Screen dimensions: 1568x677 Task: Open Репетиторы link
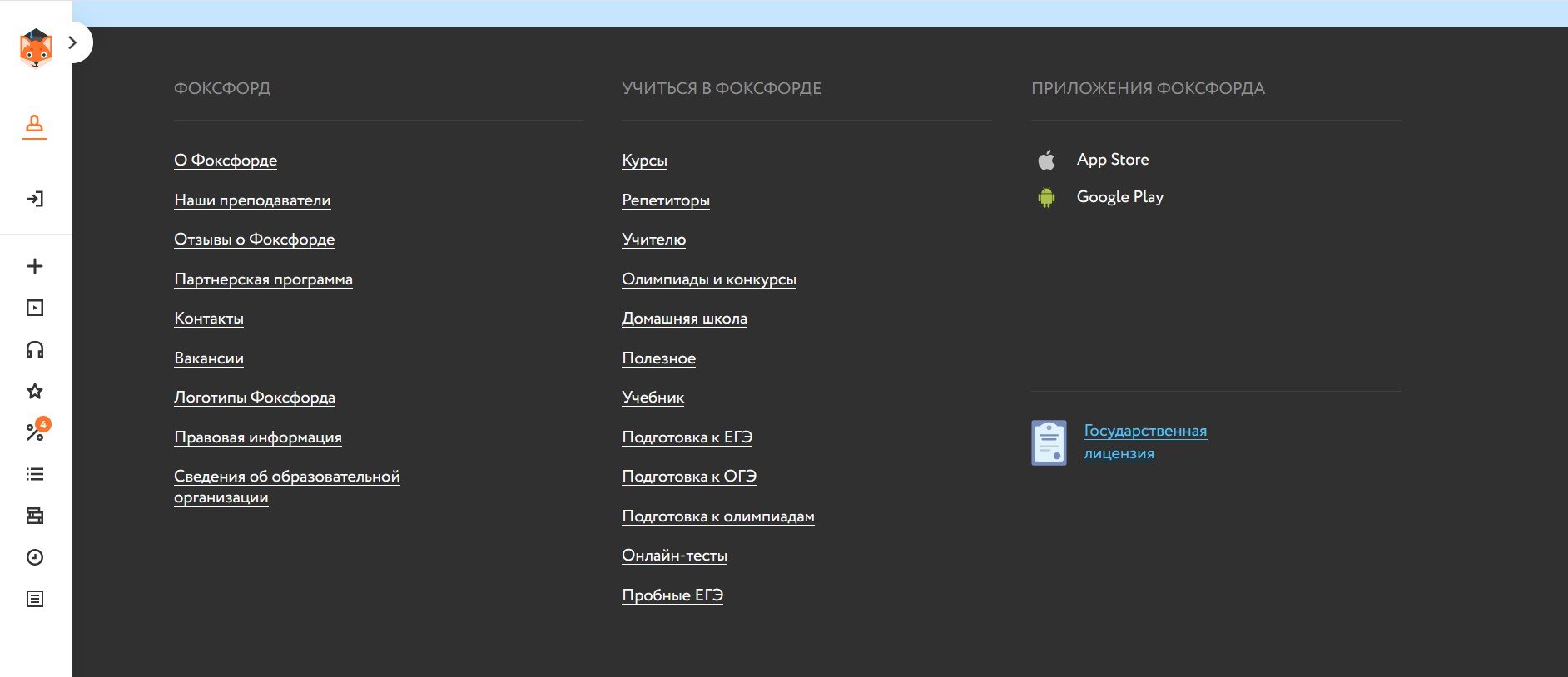pos(666,200)
